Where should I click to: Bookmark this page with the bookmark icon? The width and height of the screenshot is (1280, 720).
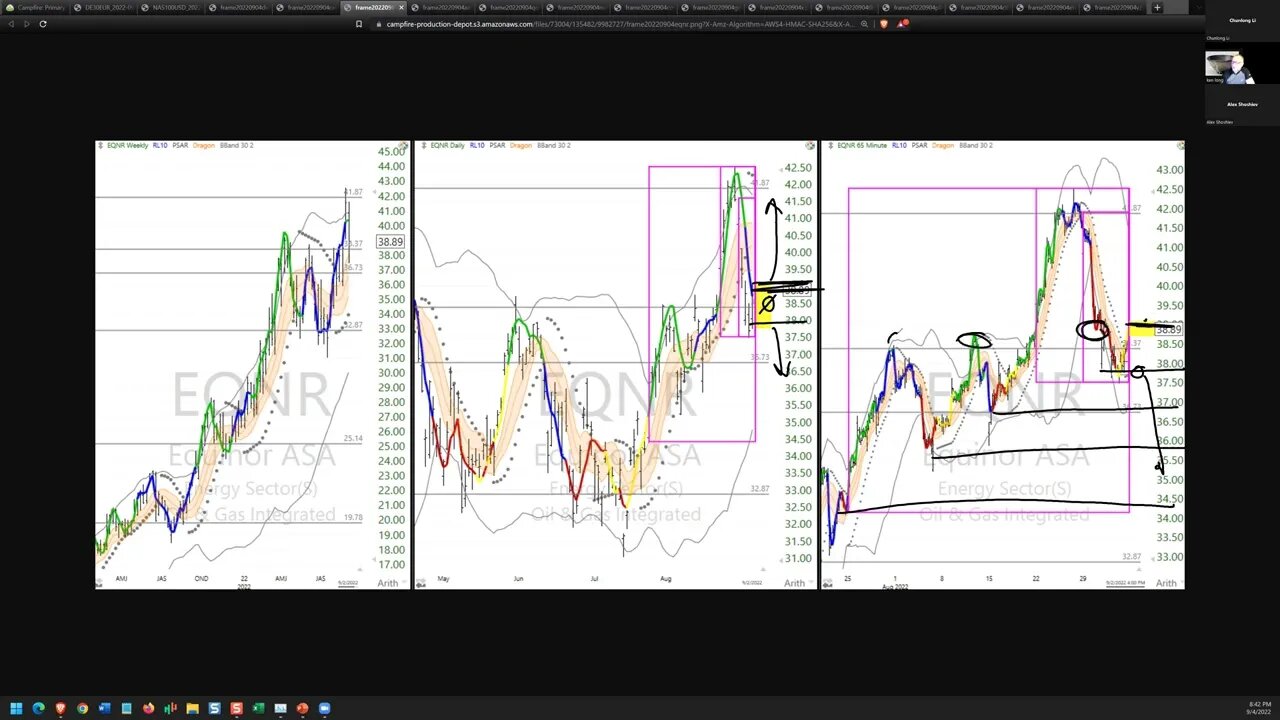(359, 23)
